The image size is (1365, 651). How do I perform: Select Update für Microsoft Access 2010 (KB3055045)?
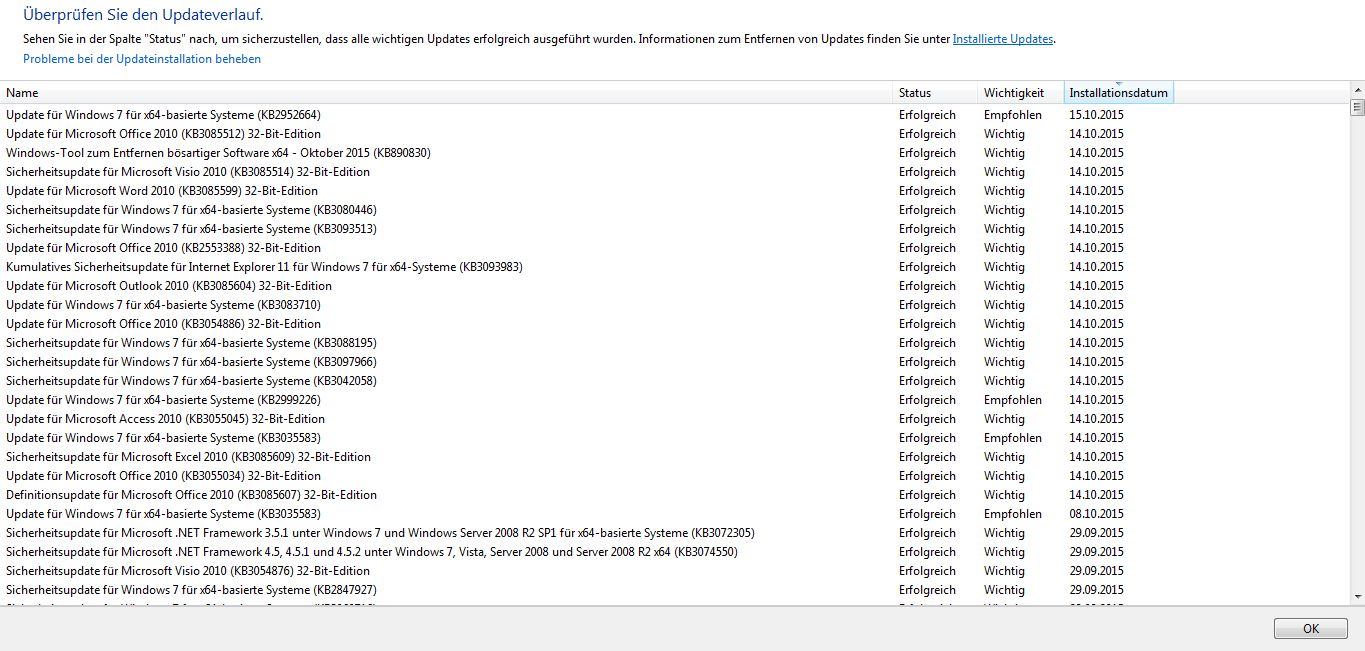(675, 419)
